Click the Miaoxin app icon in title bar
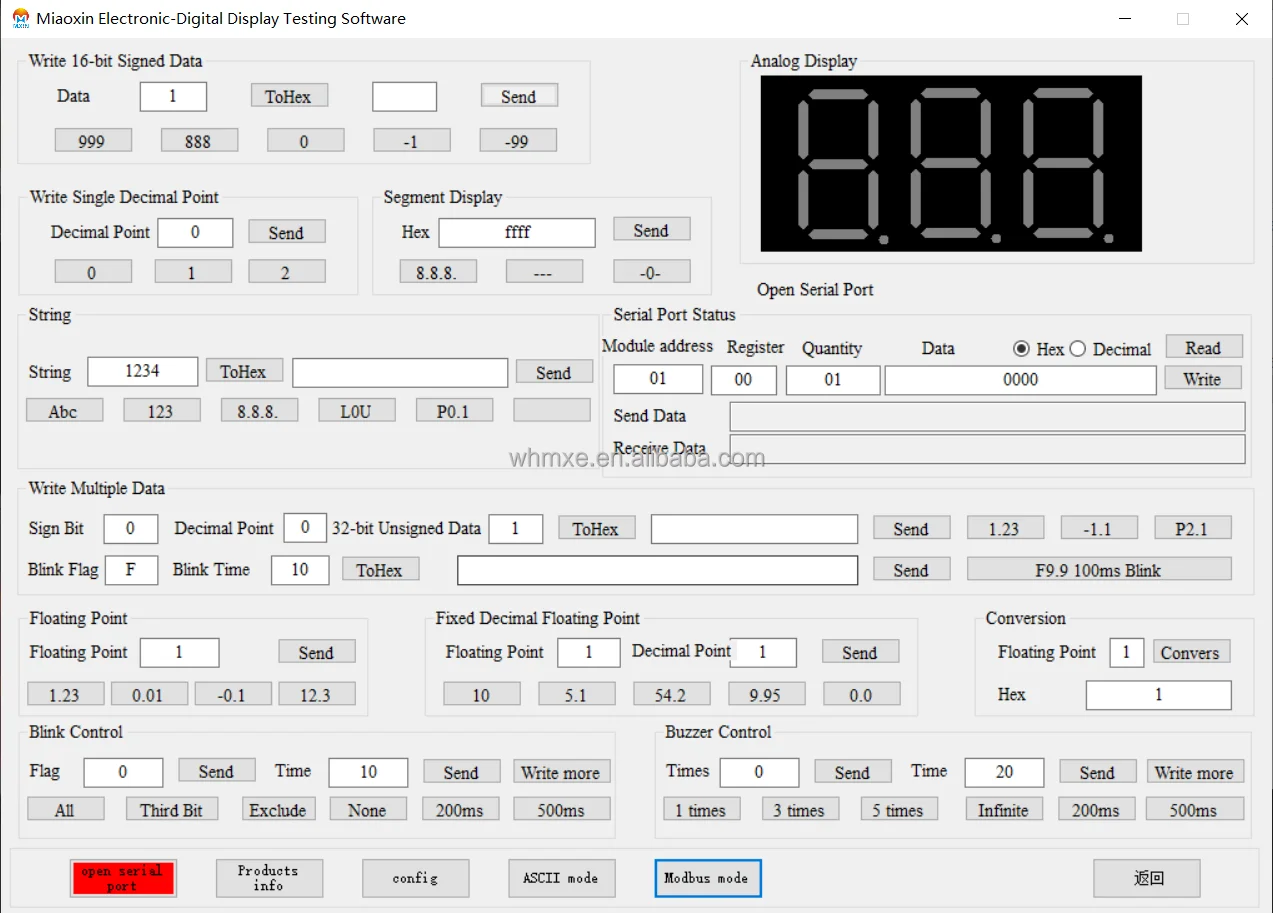 click(x=20, y=18)
